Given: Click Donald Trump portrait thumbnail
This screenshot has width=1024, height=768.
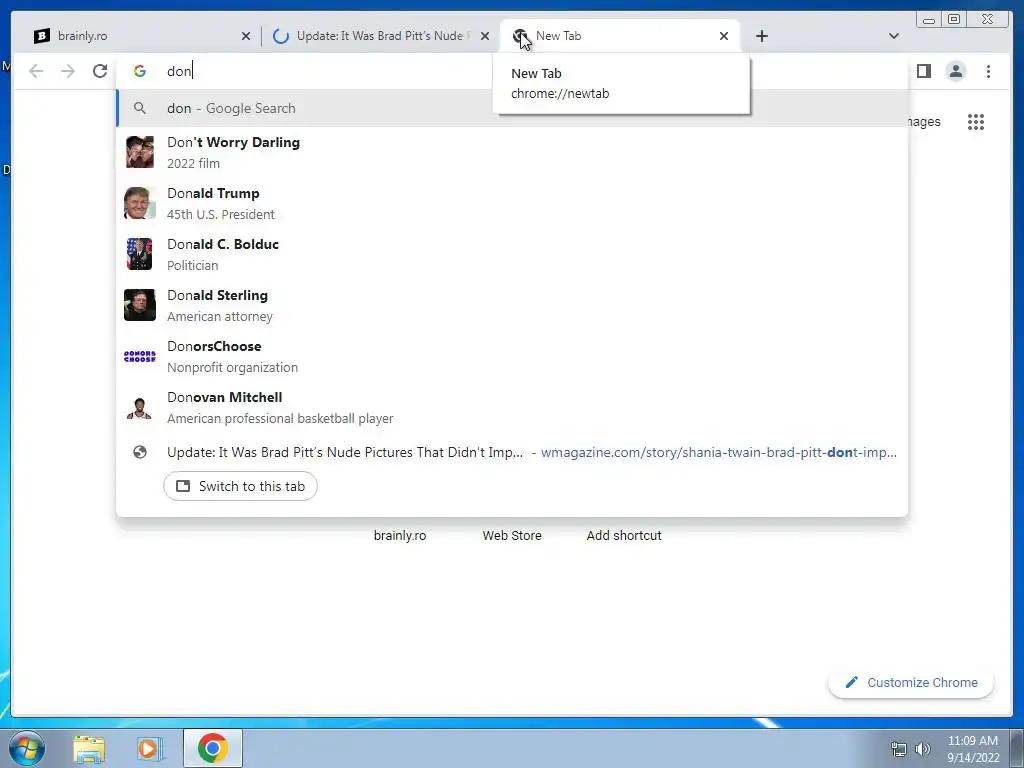Looking at the screenshot, I should tap(140, 203).
